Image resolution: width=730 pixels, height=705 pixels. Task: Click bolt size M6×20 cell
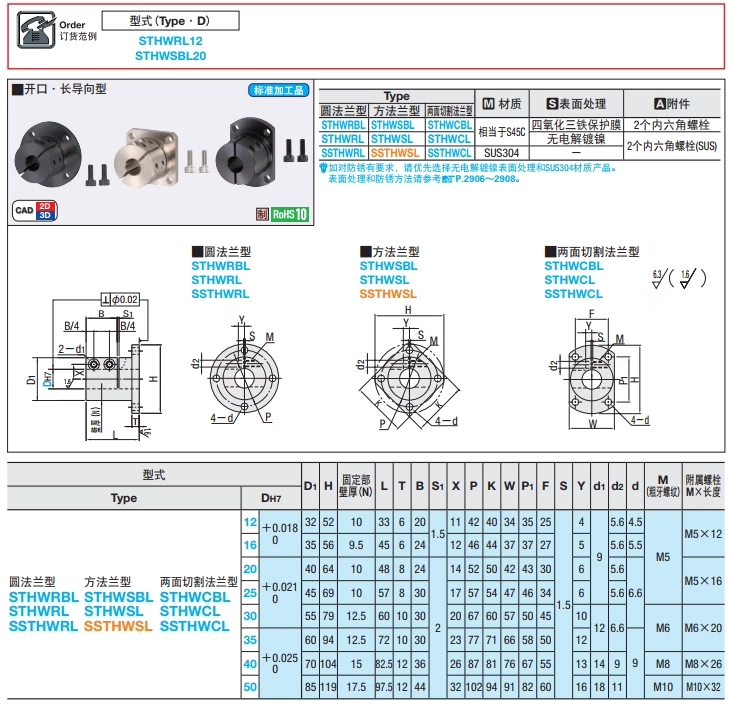click(x=703, y=628)
